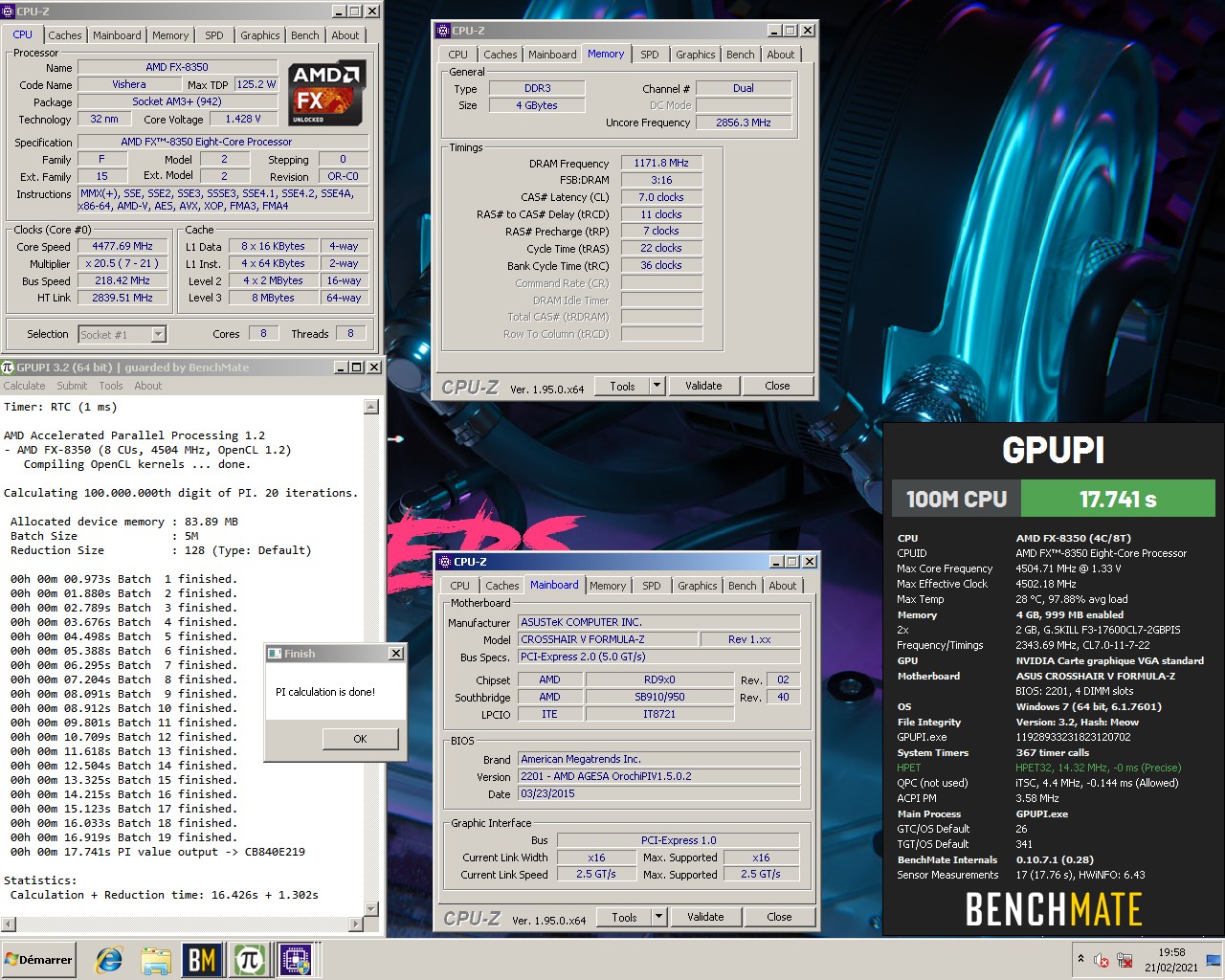Open Submit menu in GPUPI
The height and width of the screenshot is (980, 1225).
coord(72,386)
